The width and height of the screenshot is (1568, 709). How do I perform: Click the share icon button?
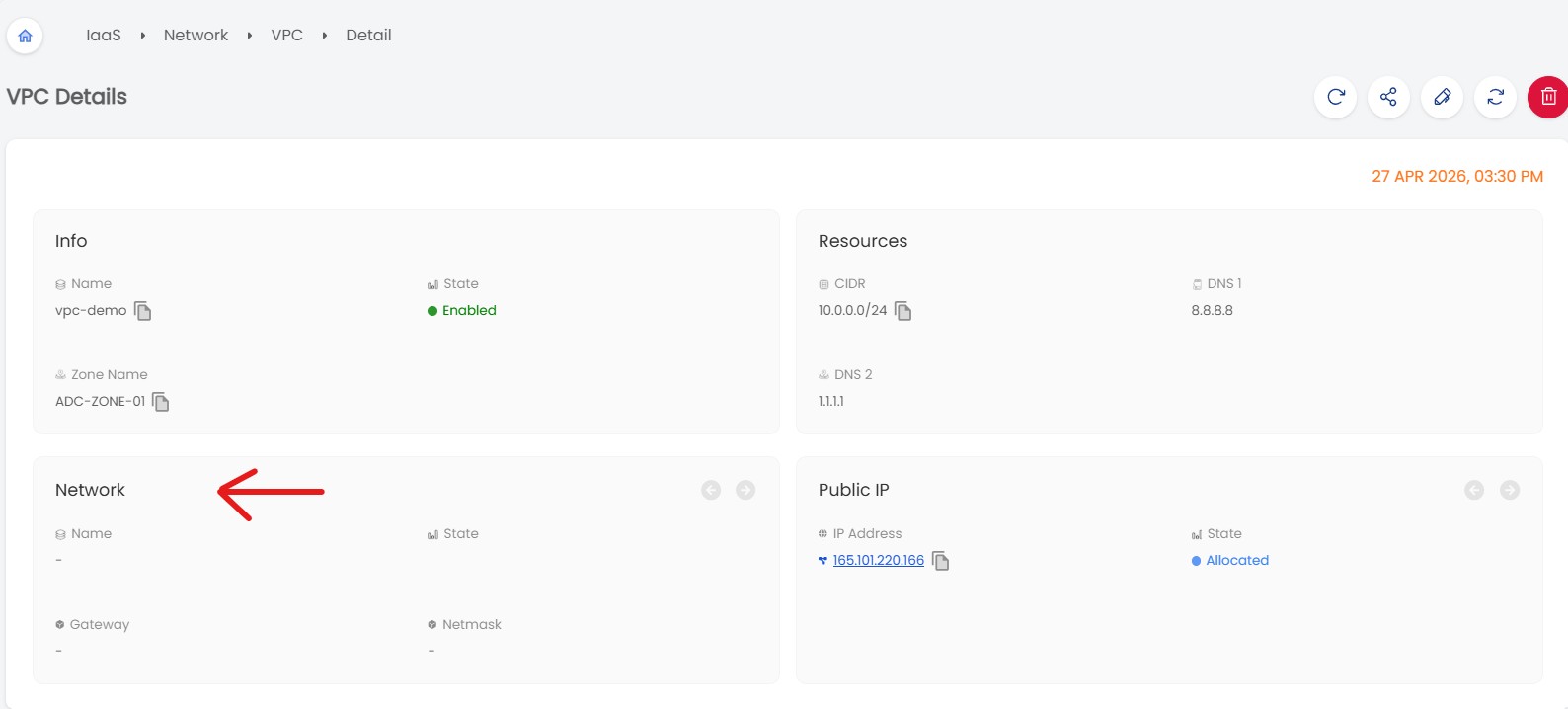point(1389,97)
